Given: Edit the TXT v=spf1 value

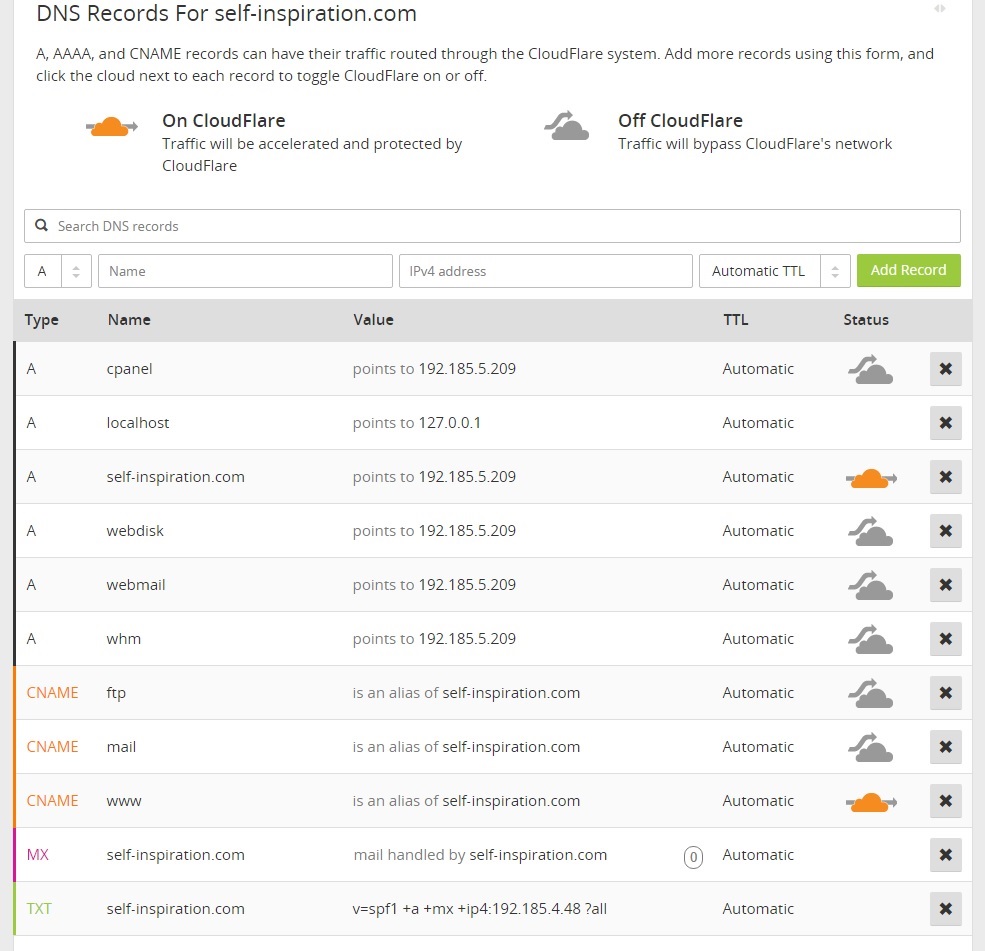Looking at the screenshot, I should (479, 909).
